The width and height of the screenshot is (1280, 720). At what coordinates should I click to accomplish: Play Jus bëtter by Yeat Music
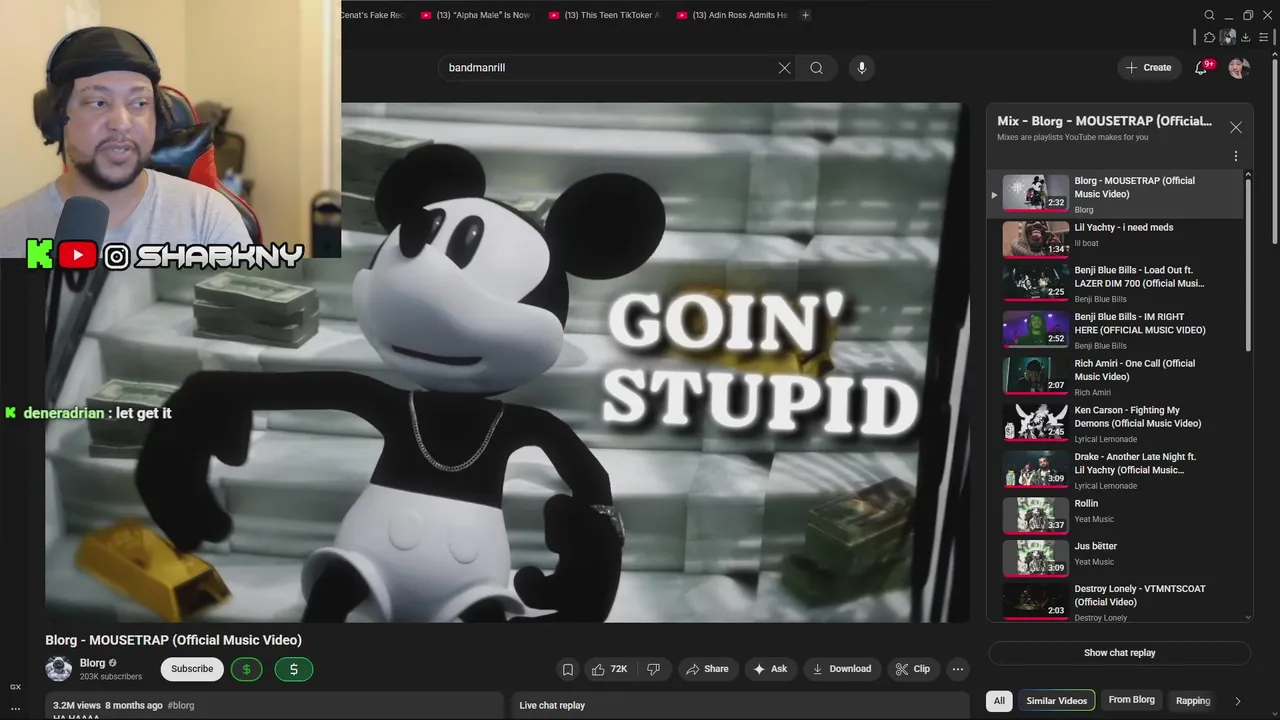click(1115, 558)
